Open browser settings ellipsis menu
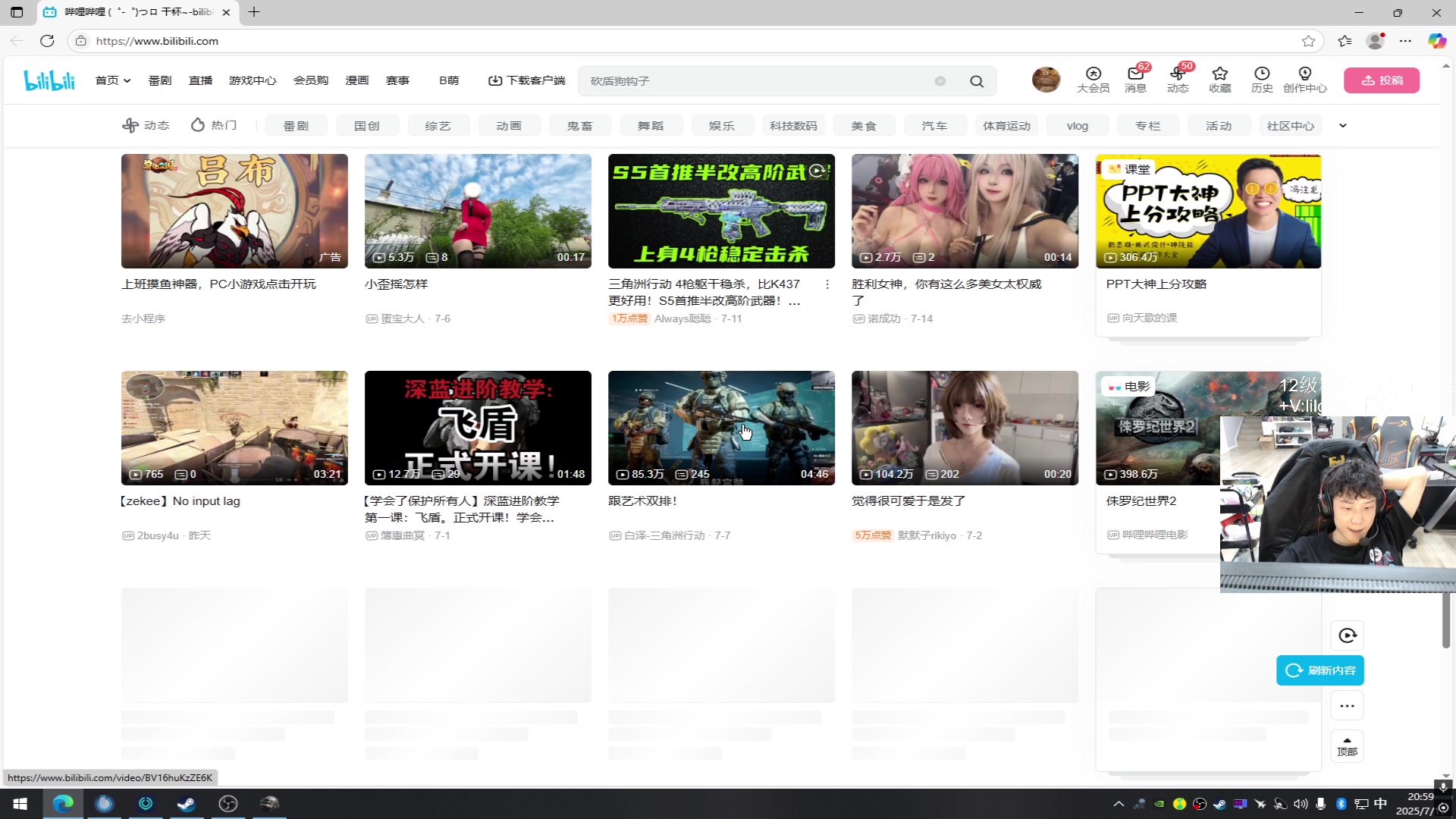This screenshot has width=1456, height=819. click(x=1405, y=41)
